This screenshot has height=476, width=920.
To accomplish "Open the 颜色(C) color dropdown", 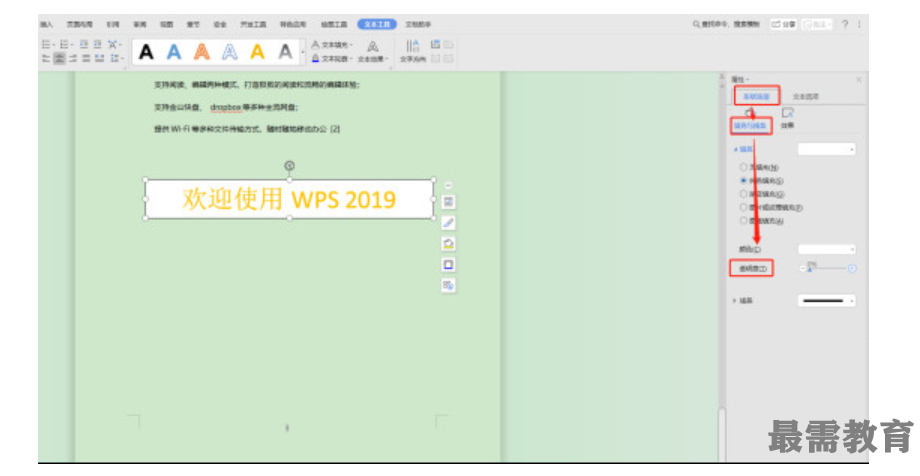I will [x=826, y=249].
